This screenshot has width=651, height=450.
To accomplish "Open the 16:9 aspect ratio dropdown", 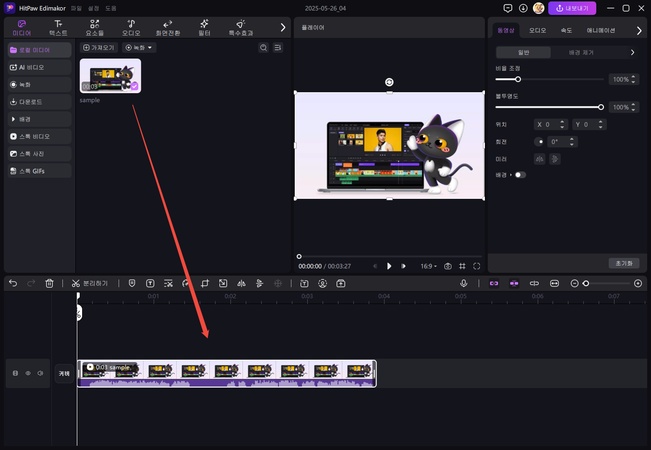I will click(x=429, y=266).
